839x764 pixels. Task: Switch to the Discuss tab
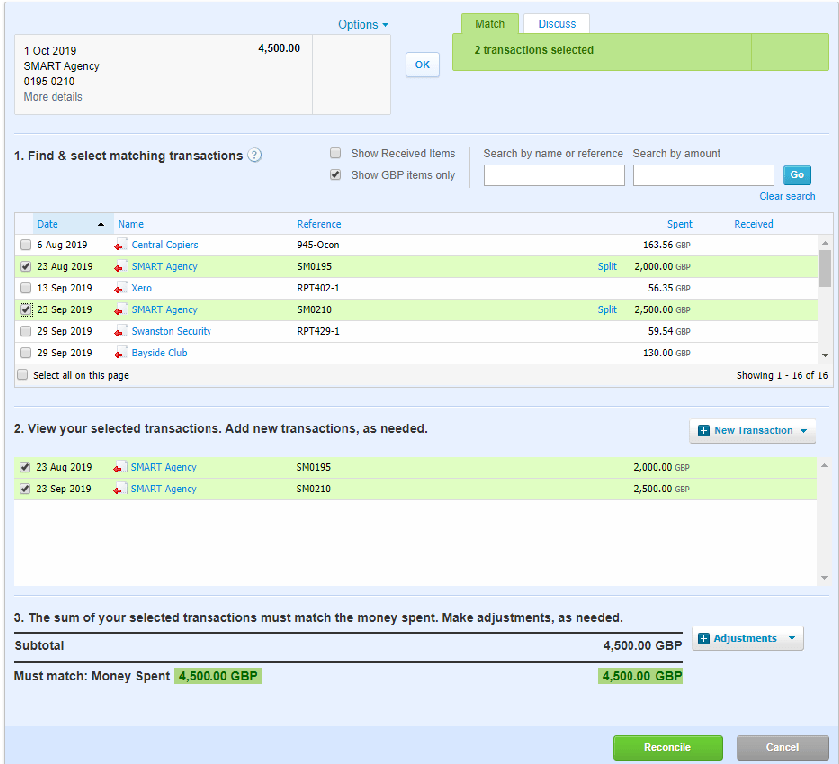click(556, 23)
